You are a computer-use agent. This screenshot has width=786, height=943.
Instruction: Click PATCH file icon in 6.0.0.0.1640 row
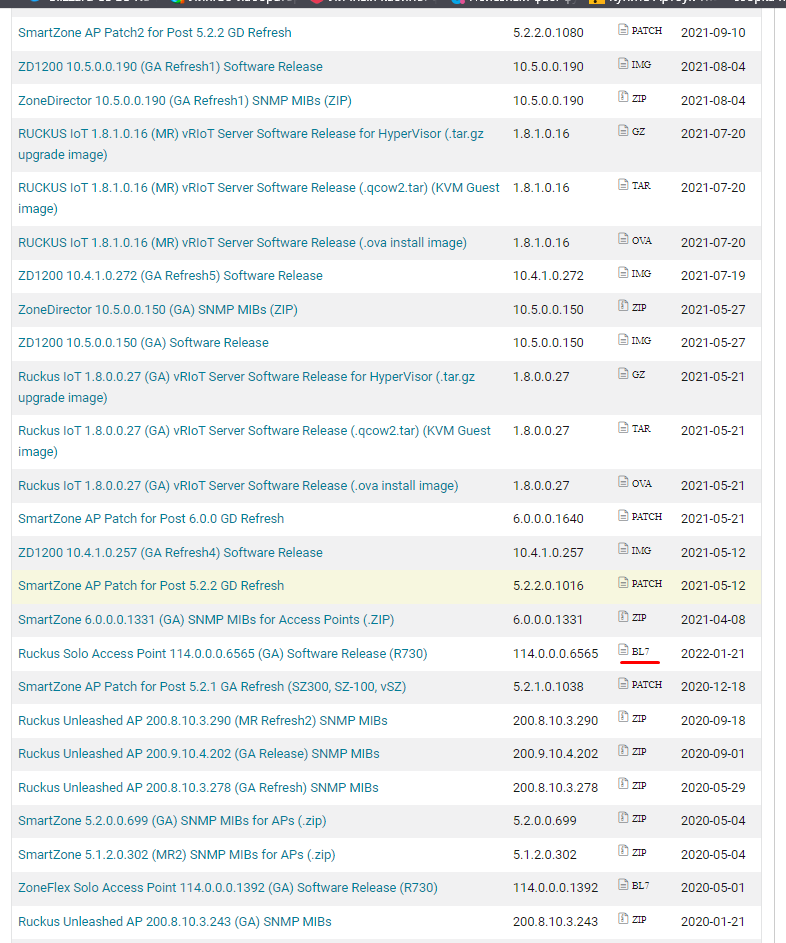(623, 515)
